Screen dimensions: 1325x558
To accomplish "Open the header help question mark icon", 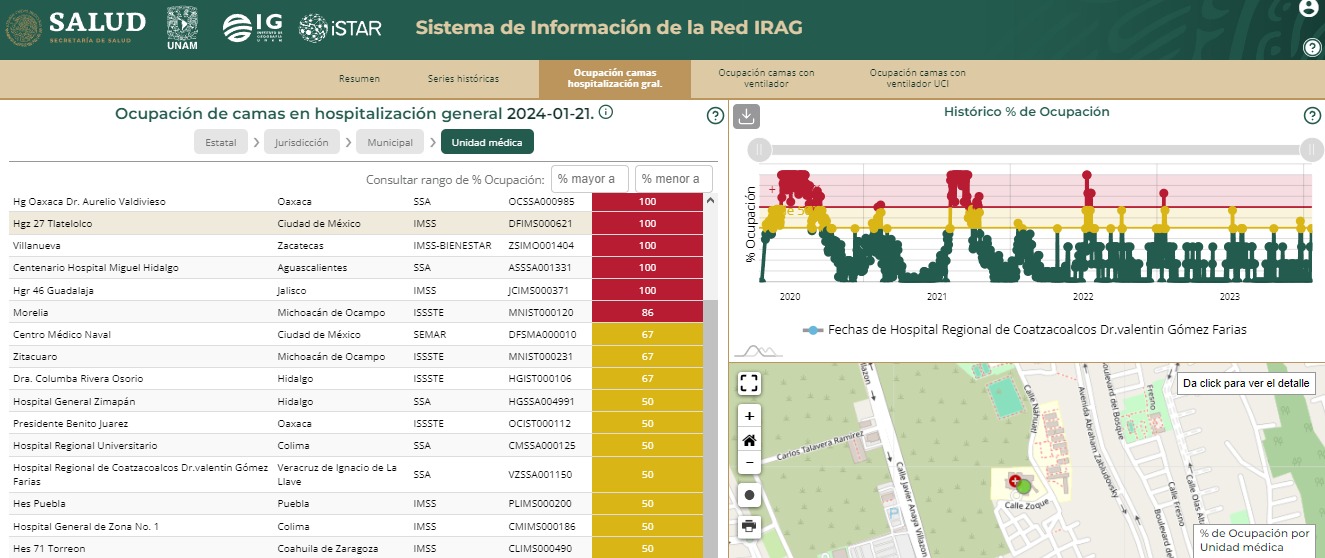I will click(x=1312, y=47).
